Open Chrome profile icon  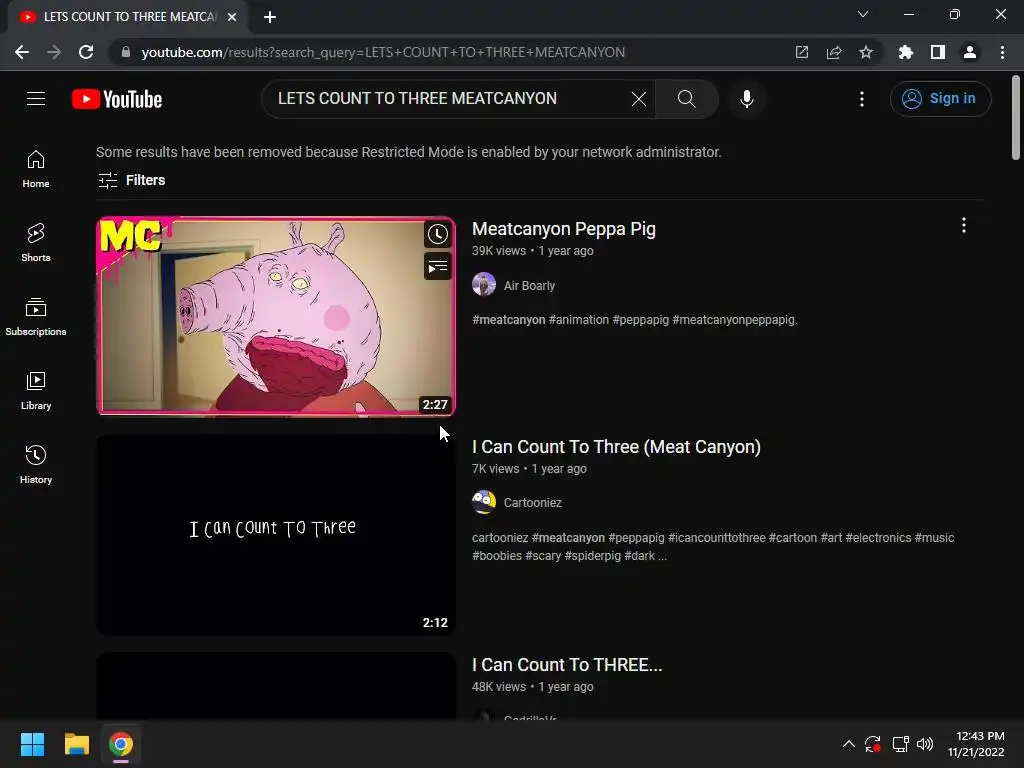click(x=969, y=52)
